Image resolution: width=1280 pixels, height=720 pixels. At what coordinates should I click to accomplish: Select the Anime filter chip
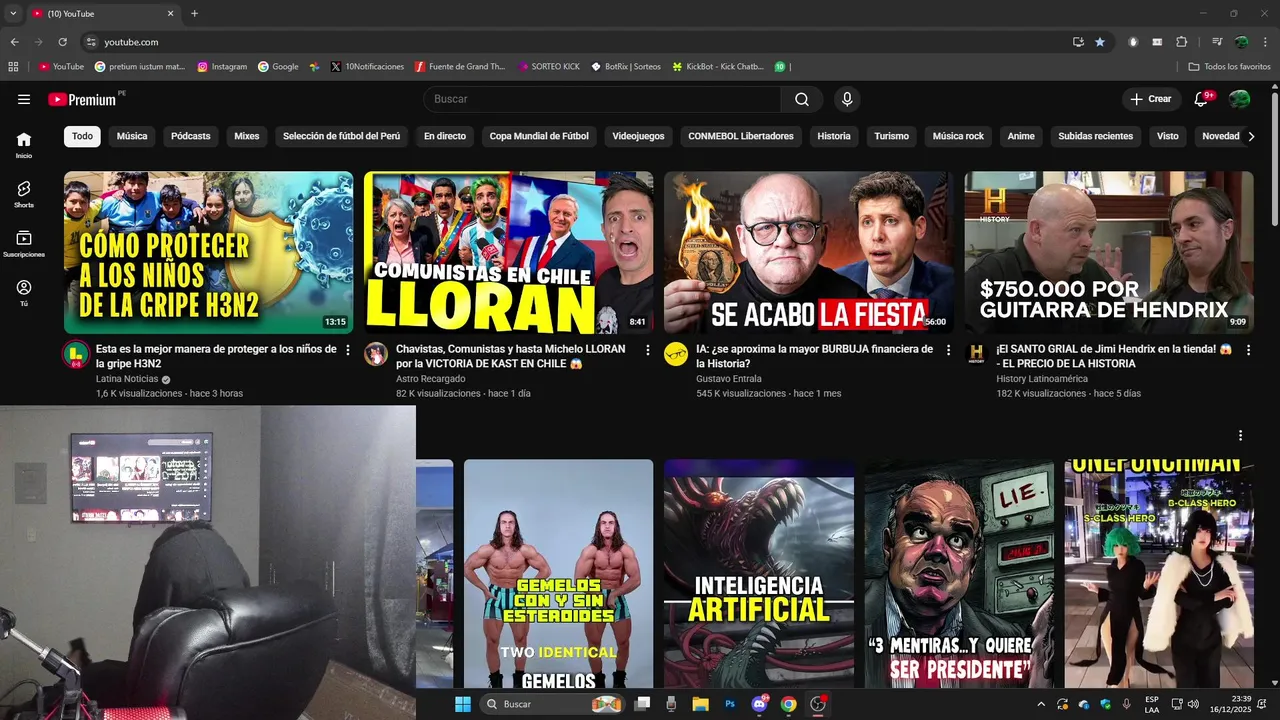click(1021, 136)
